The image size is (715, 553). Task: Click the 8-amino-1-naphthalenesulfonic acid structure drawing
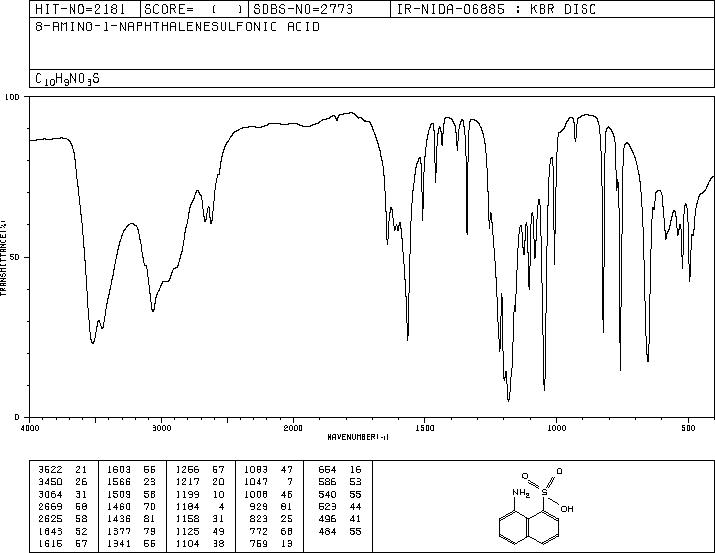(536, 506)
